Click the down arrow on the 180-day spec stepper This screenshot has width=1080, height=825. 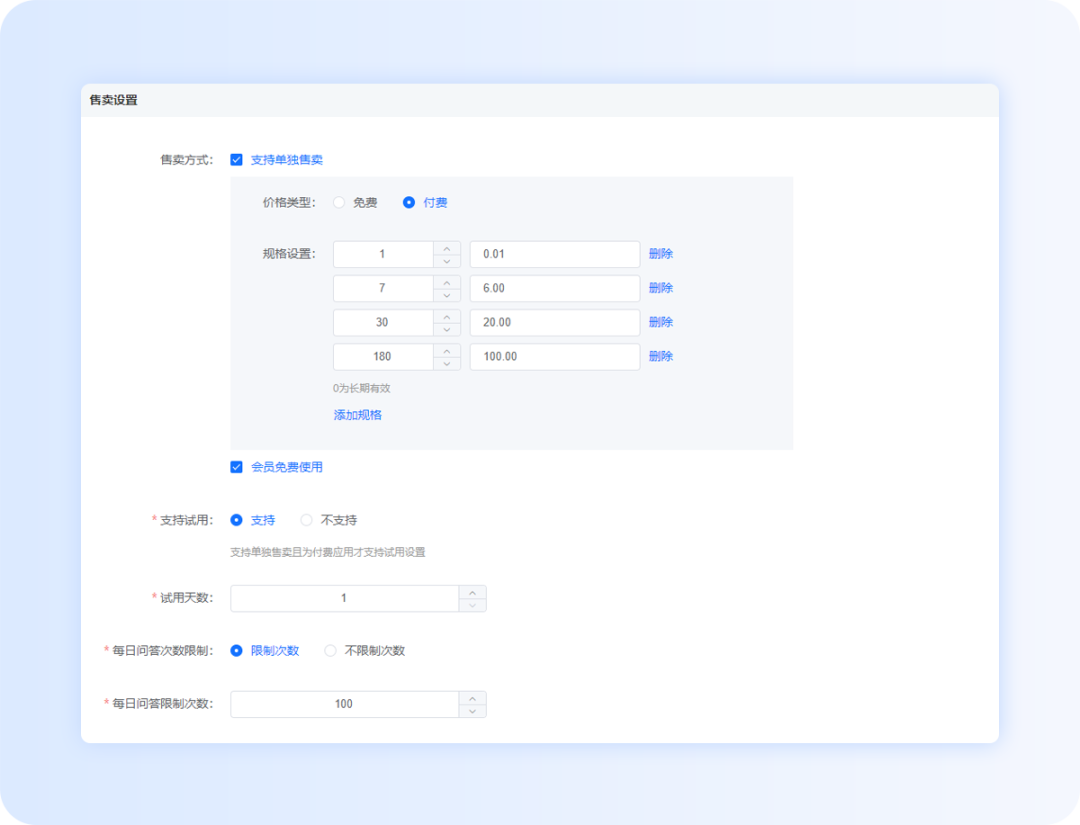tap(447, 362)
